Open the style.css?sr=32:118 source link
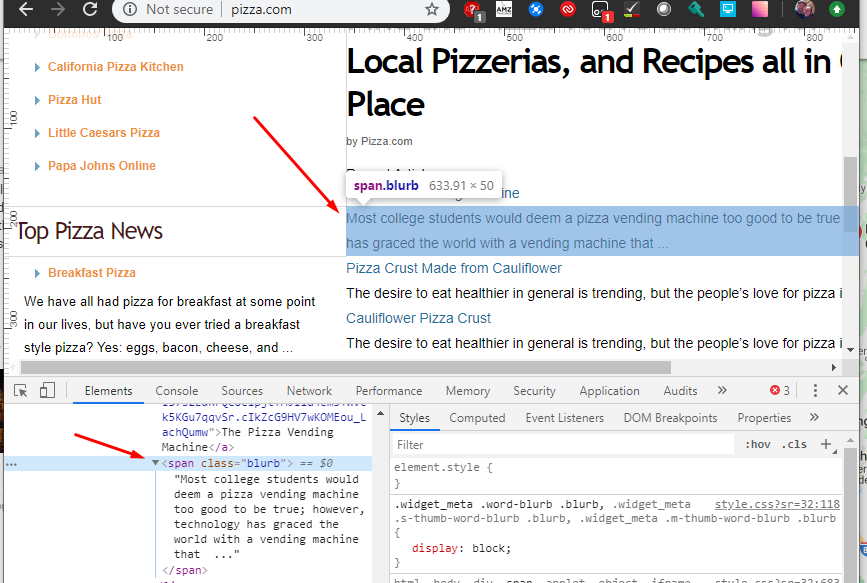This screenshot has height=583, width=867. 777,504
